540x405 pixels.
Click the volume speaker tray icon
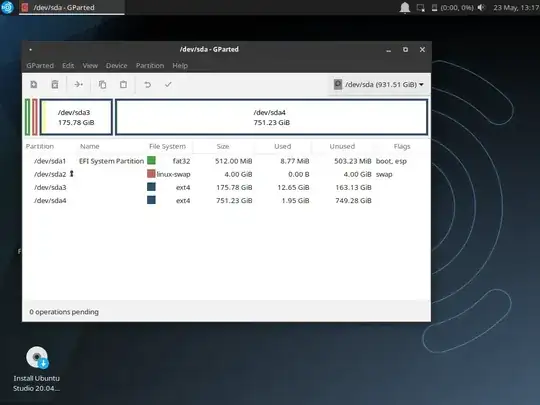(x=481, y=8)
